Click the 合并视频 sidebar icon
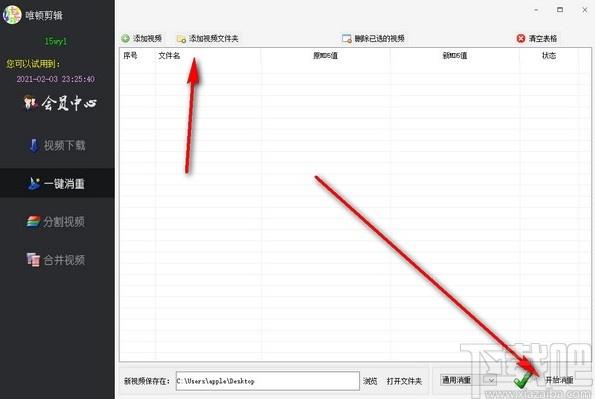The width and height of the screenshot is (595, 399). point(33,260)
